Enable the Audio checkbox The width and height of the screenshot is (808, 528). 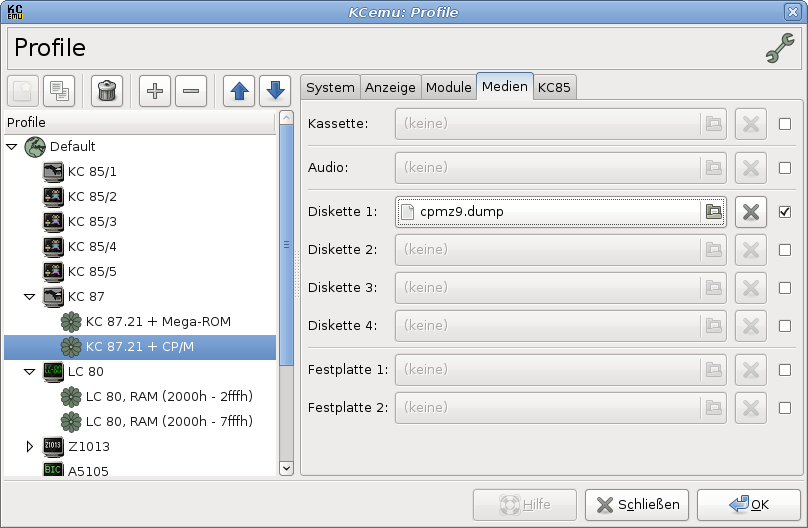(x=785, y=168)
